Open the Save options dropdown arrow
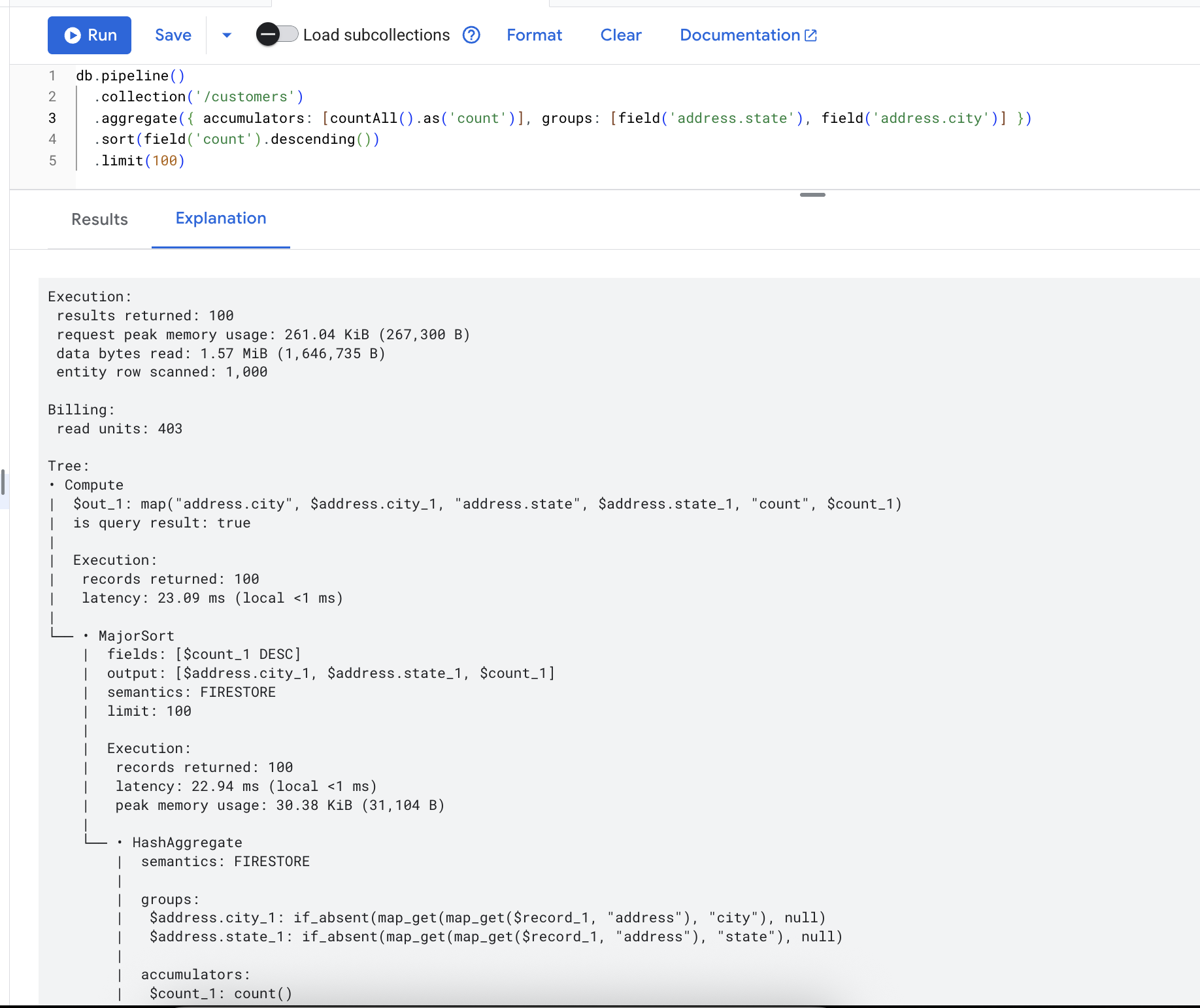Screen dimensions: 1200x1008 [225, 36]
